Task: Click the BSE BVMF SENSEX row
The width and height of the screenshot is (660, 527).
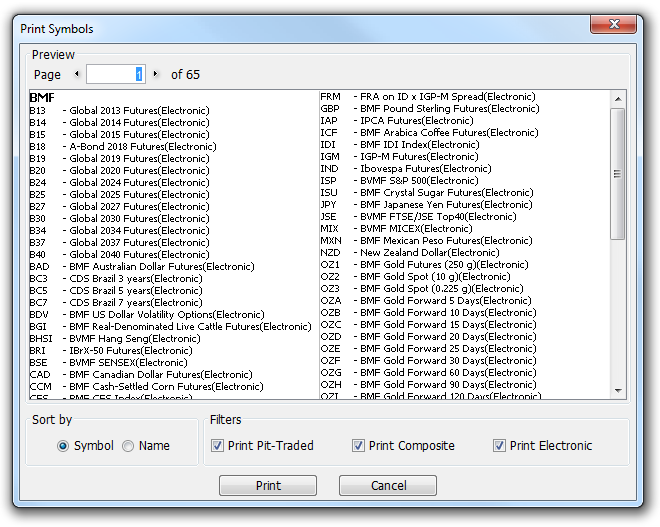Action: [x=108, y=362]
